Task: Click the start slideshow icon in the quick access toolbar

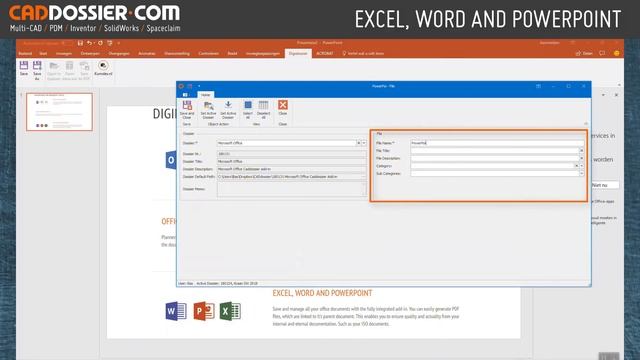Action: [x=110, y=43]
